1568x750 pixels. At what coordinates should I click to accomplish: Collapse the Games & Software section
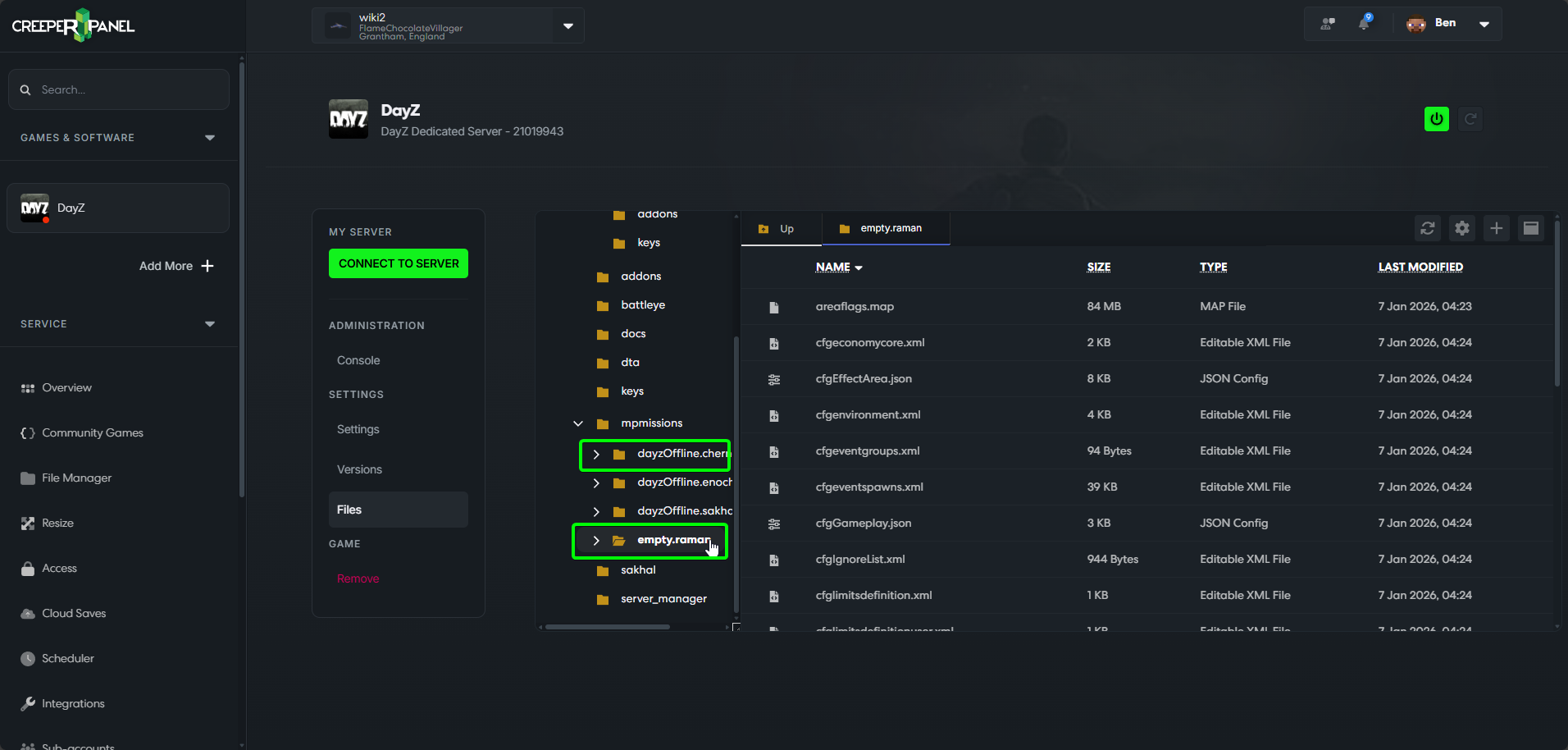click(x=210, y=138)
